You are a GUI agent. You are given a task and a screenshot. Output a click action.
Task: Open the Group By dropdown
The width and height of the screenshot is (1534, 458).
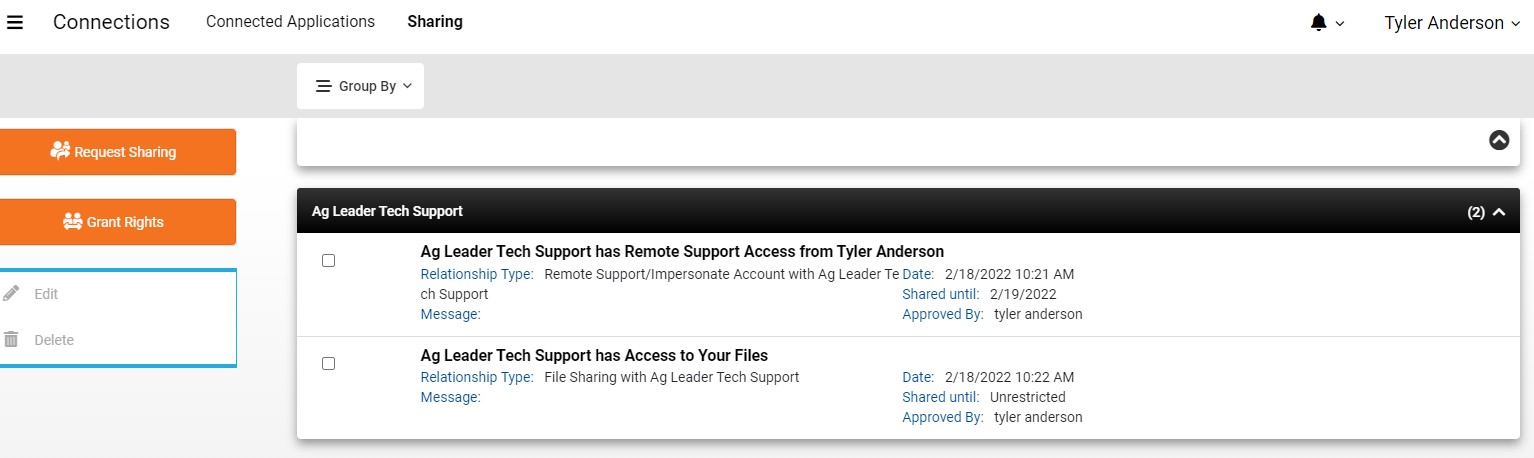360,86
